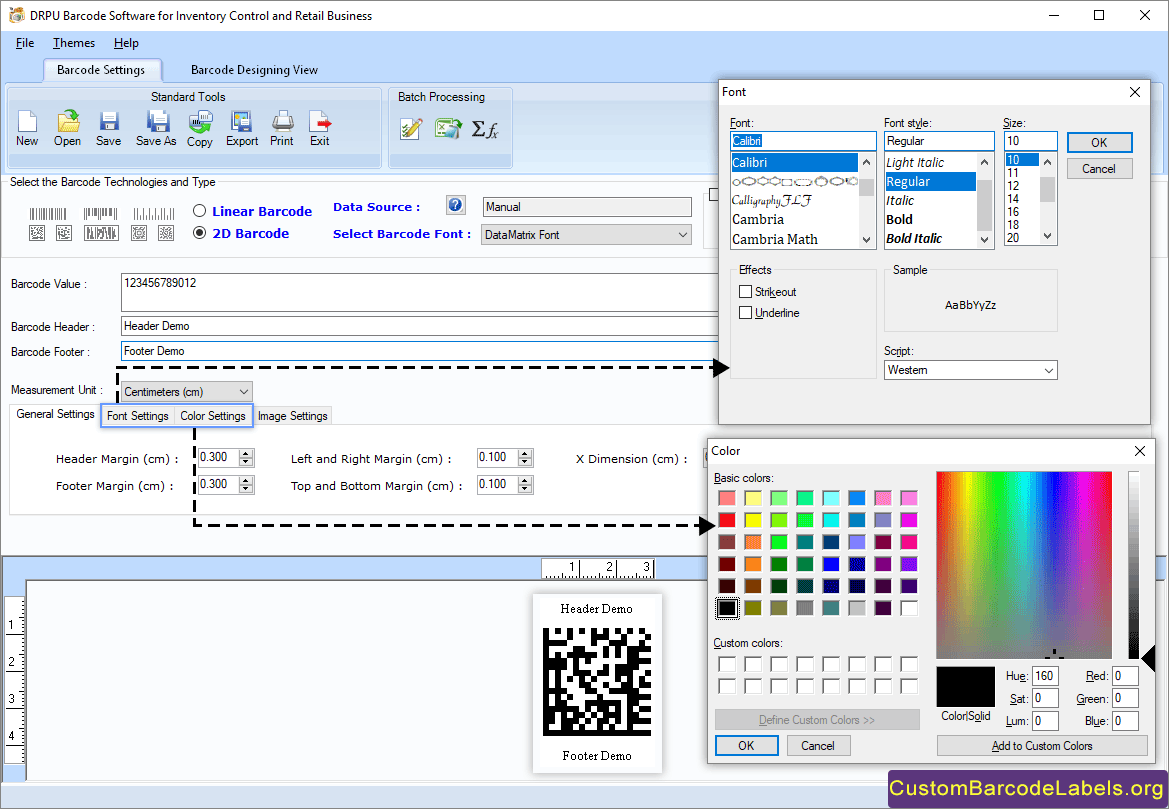1169x809 pixels.
Task: Decrease the Footer Margin value
Action: pyautogui.click(x=246, y=489)
